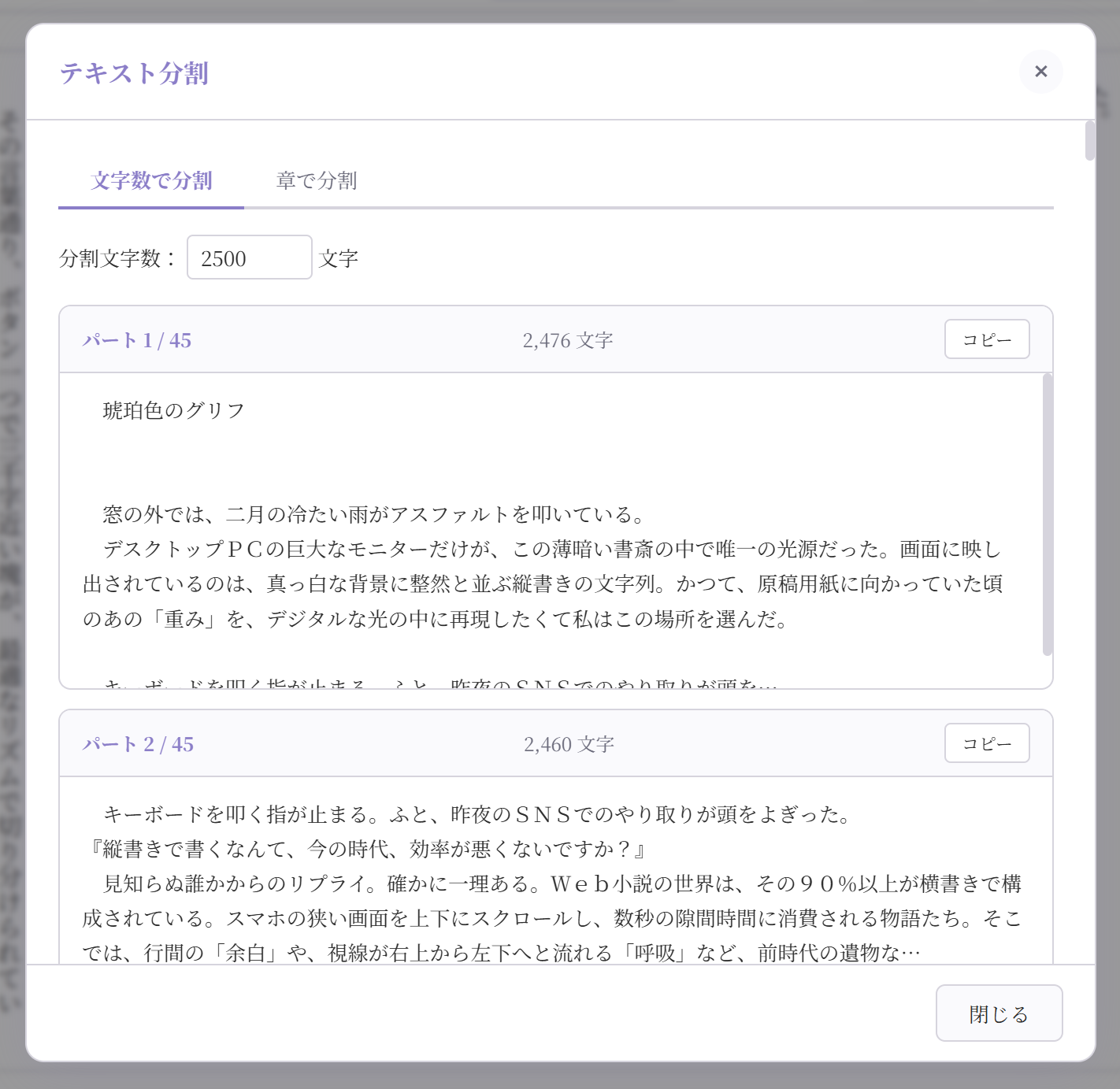Click the パート 1 / 45 header label
1120x1089 pixels.
138,340
